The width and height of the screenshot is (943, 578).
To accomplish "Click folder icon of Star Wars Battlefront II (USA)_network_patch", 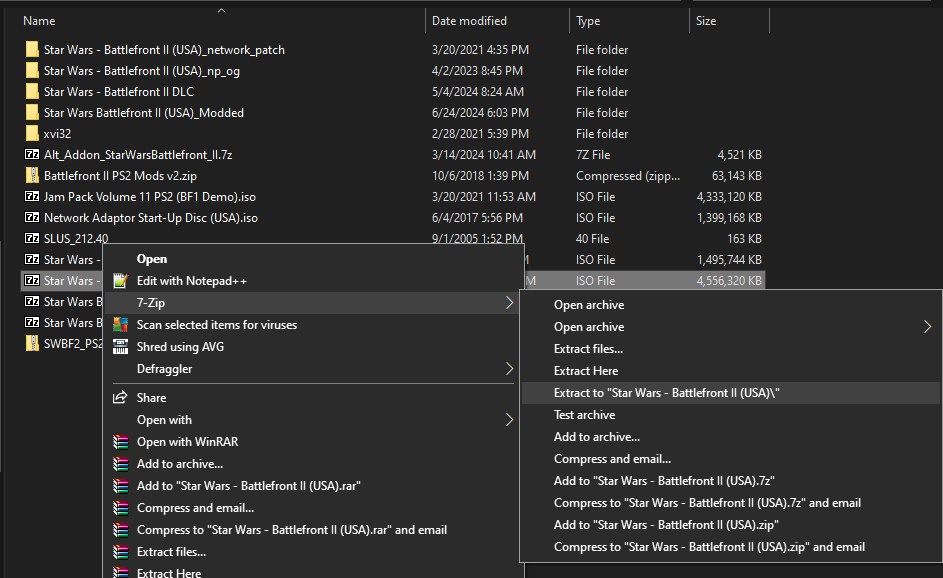I will 32,49.
